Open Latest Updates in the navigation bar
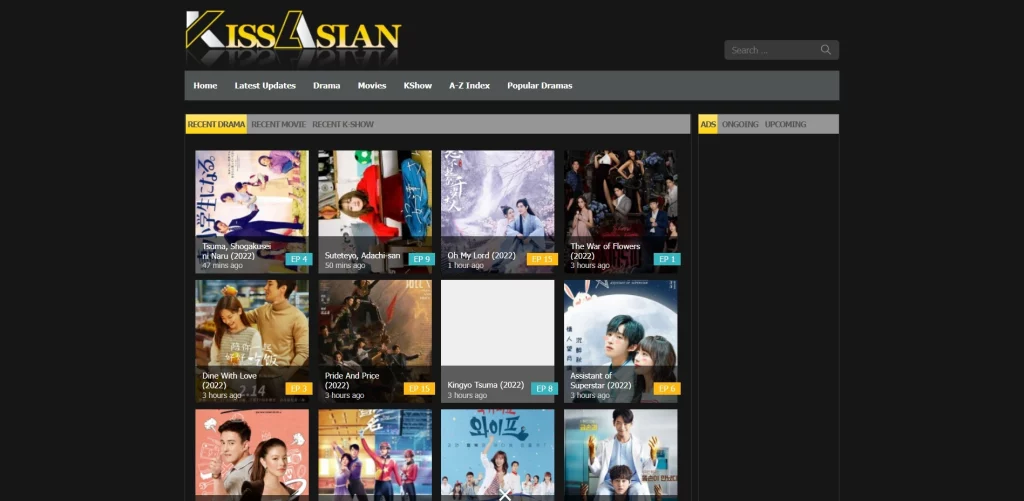Image resolution: width=1024 pixels, height=501 pixels. (x=265, y=86)
